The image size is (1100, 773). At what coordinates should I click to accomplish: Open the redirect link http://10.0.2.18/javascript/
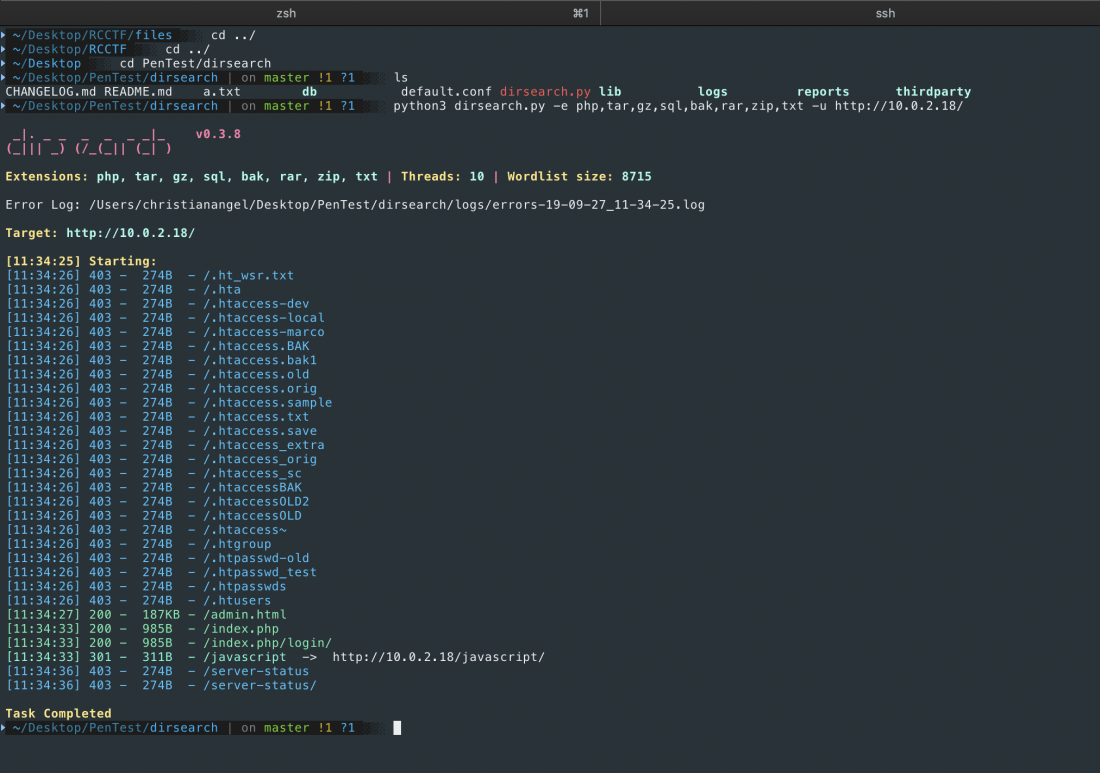[x=438, y=657]
